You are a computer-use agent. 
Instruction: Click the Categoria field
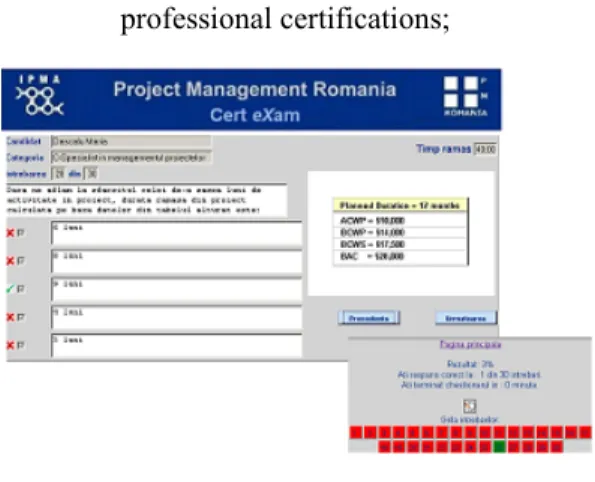[131, 158]
